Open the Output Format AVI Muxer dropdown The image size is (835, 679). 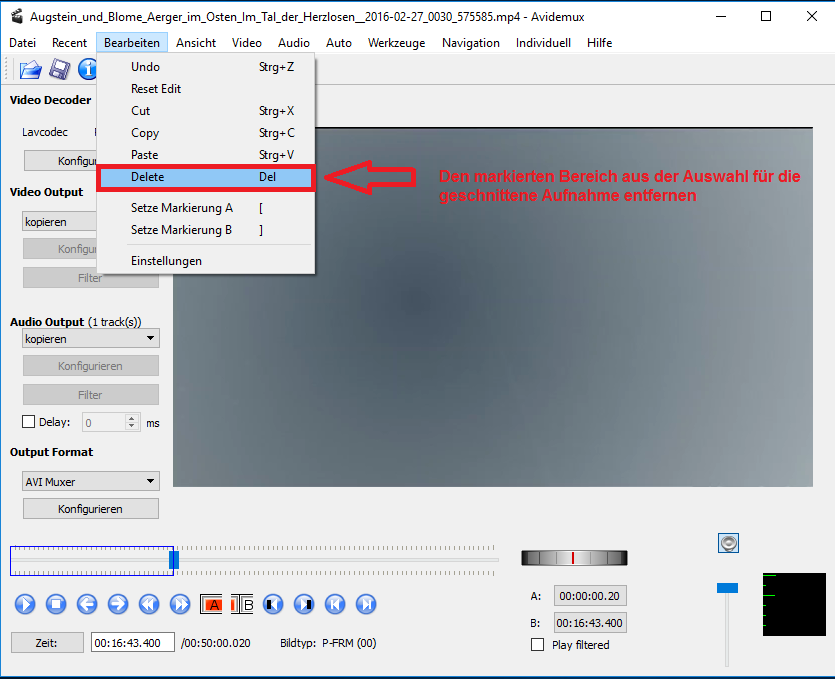[90, 482]
